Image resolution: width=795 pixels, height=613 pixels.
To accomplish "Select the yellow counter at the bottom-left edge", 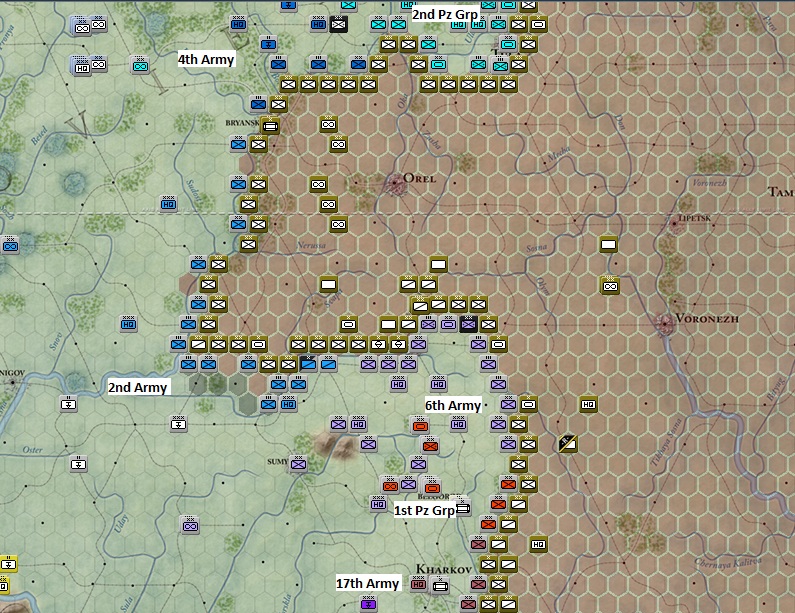I will 8,563.
